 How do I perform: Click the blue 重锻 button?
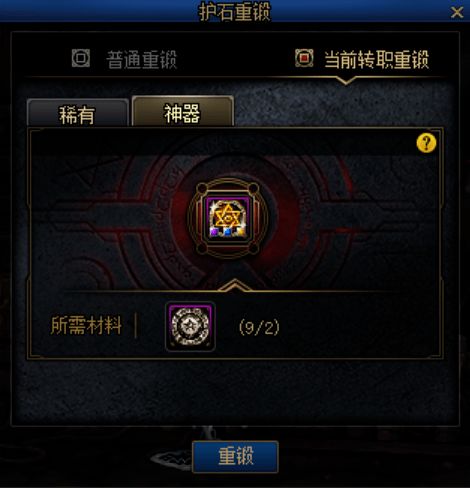click(235, 456)
